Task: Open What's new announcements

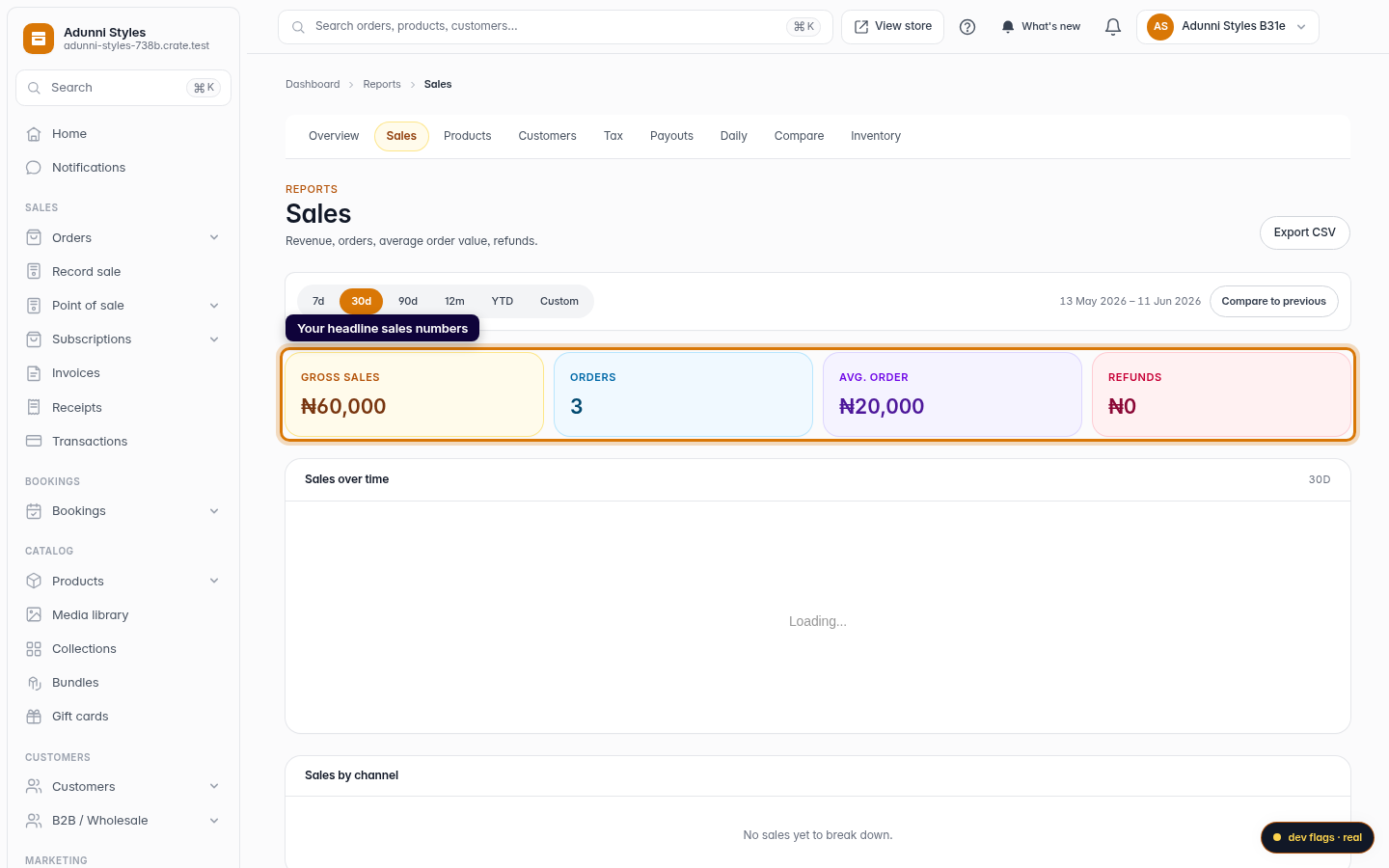Action: point(1041,27)
